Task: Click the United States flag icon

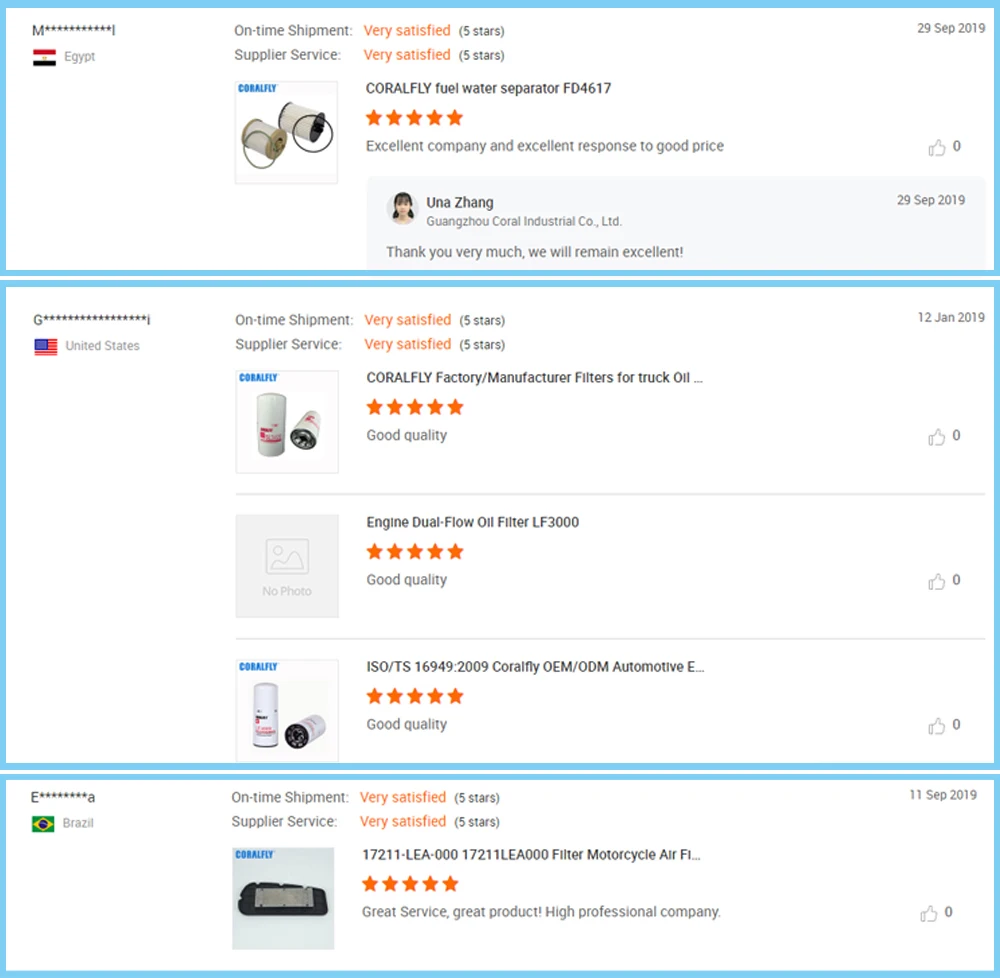Action: 46,347
